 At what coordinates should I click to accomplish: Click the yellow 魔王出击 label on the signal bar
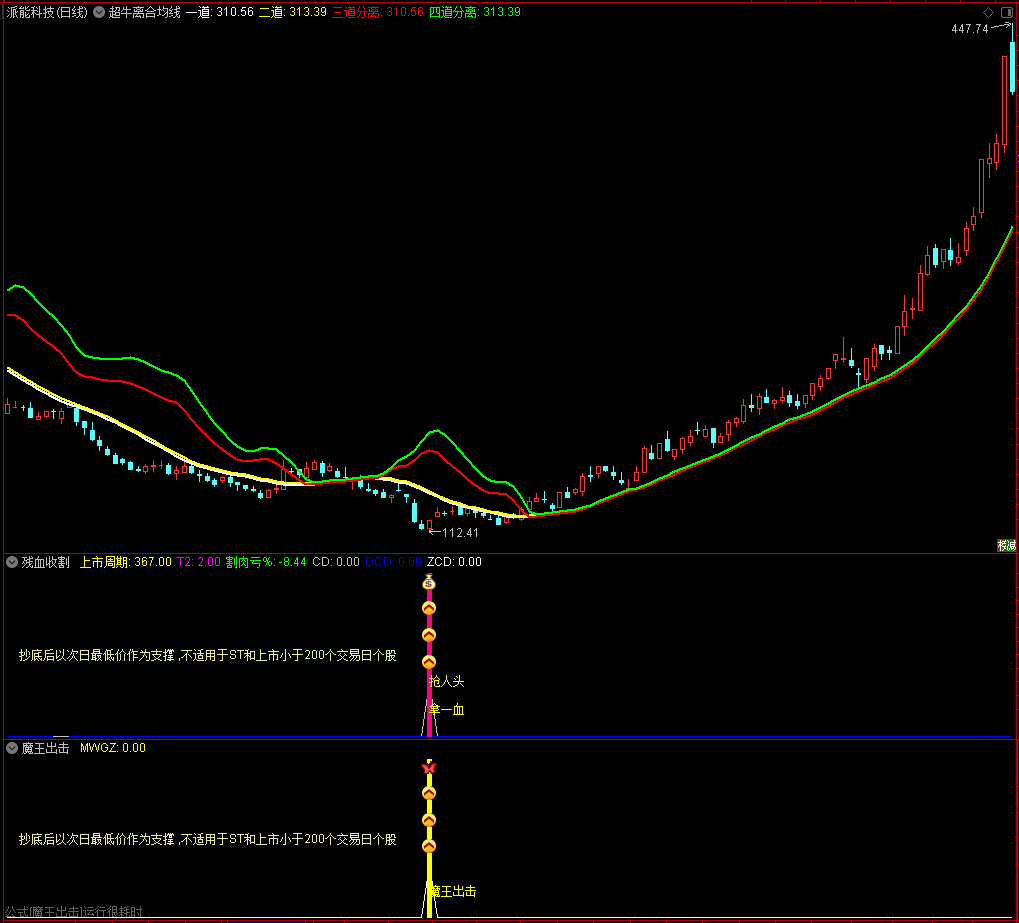coord(453,892)
